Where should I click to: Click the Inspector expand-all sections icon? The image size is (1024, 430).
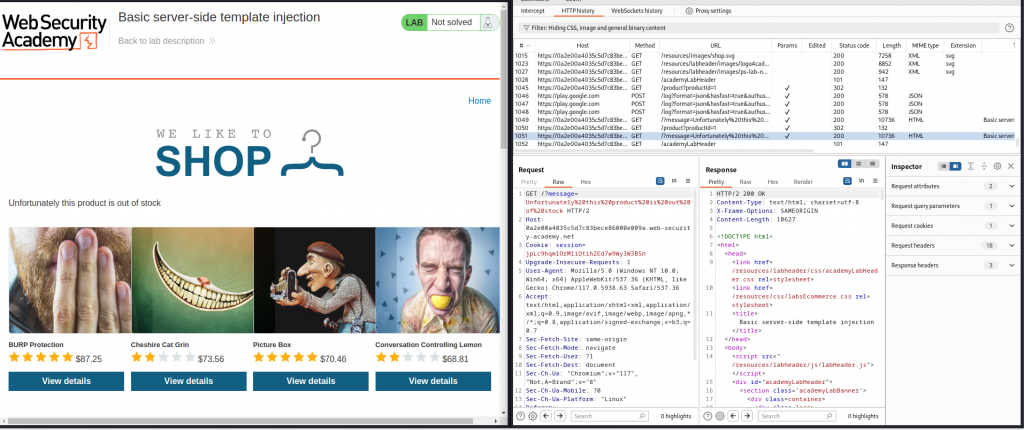click(971, 167)
